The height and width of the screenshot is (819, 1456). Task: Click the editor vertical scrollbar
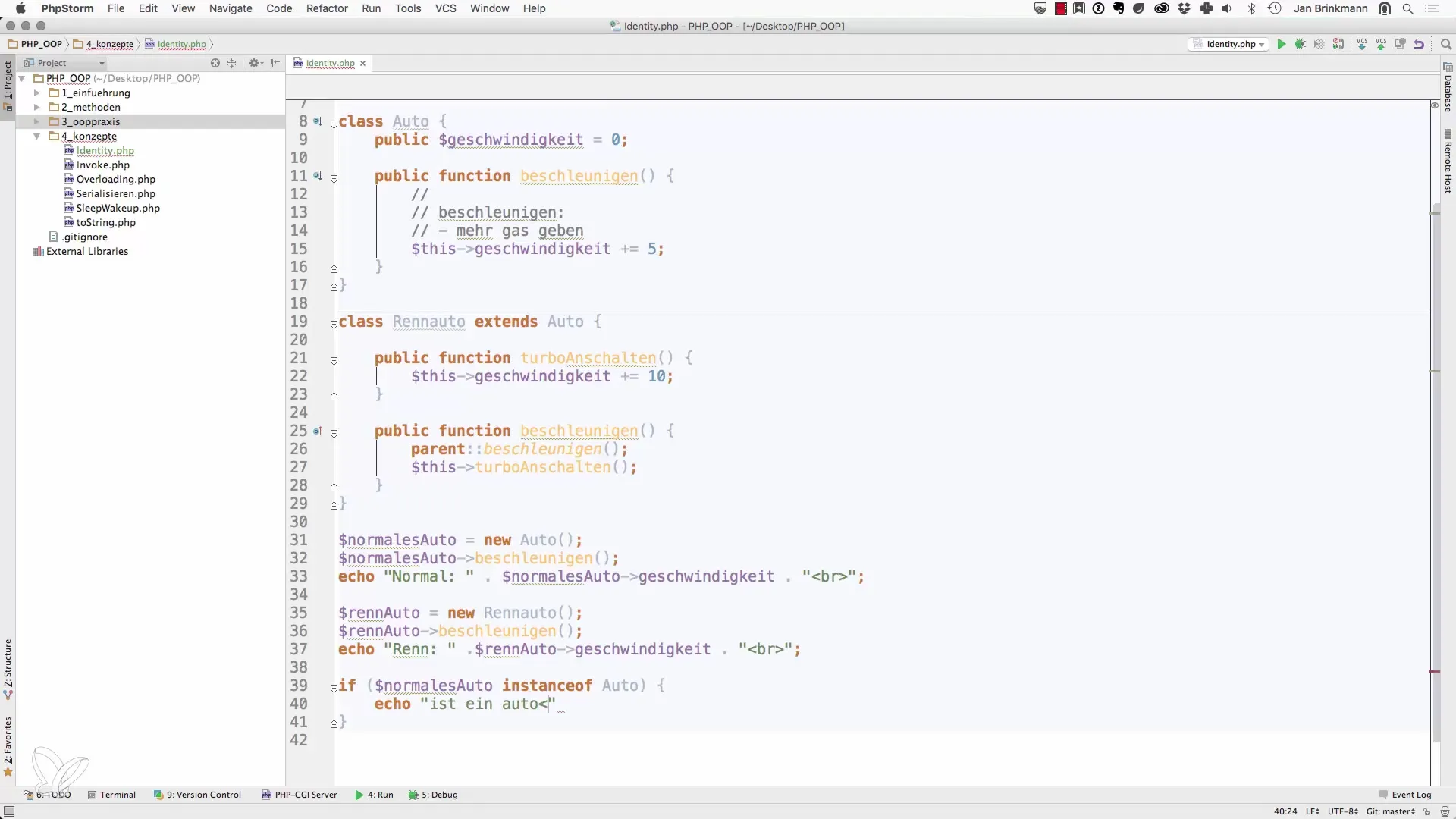pyautogui.click(x=1436, y=474)
